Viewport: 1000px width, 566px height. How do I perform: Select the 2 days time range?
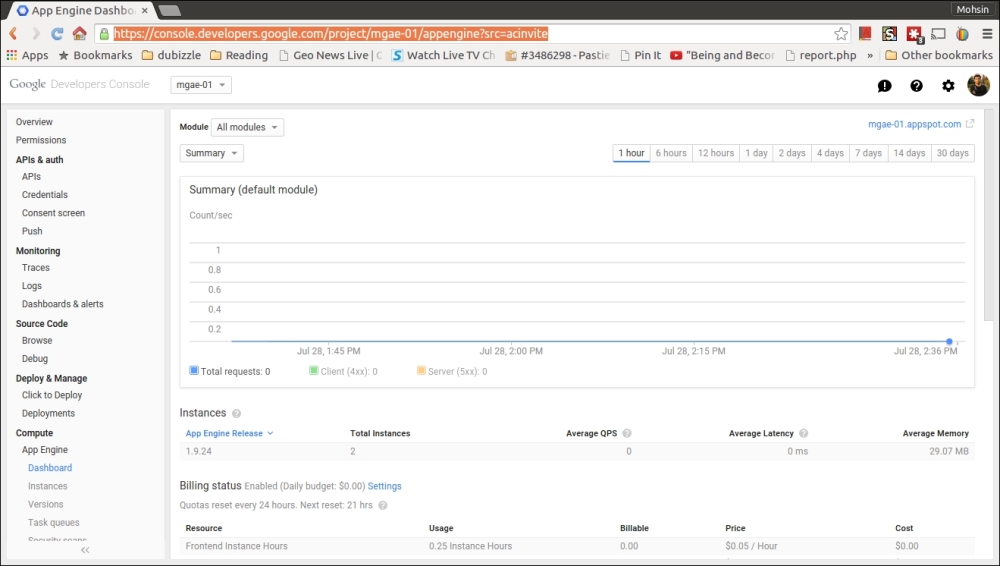792,153
